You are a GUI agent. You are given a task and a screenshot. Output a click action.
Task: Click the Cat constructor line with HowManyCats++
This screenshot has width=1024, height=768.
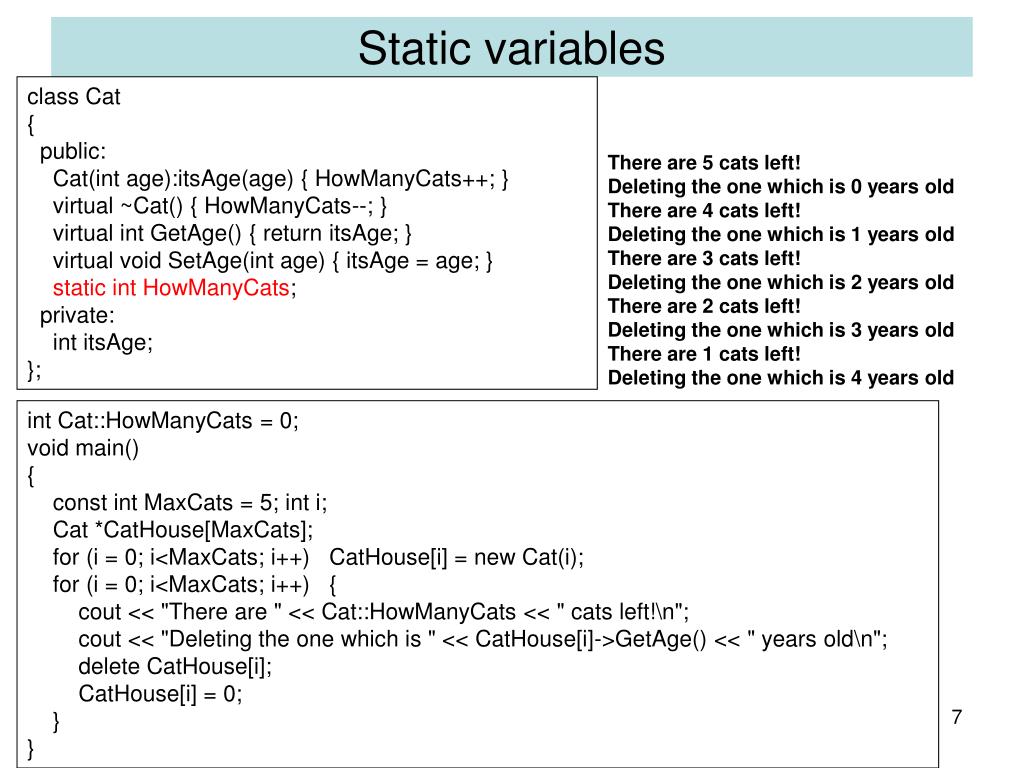(x=281, y=179)
